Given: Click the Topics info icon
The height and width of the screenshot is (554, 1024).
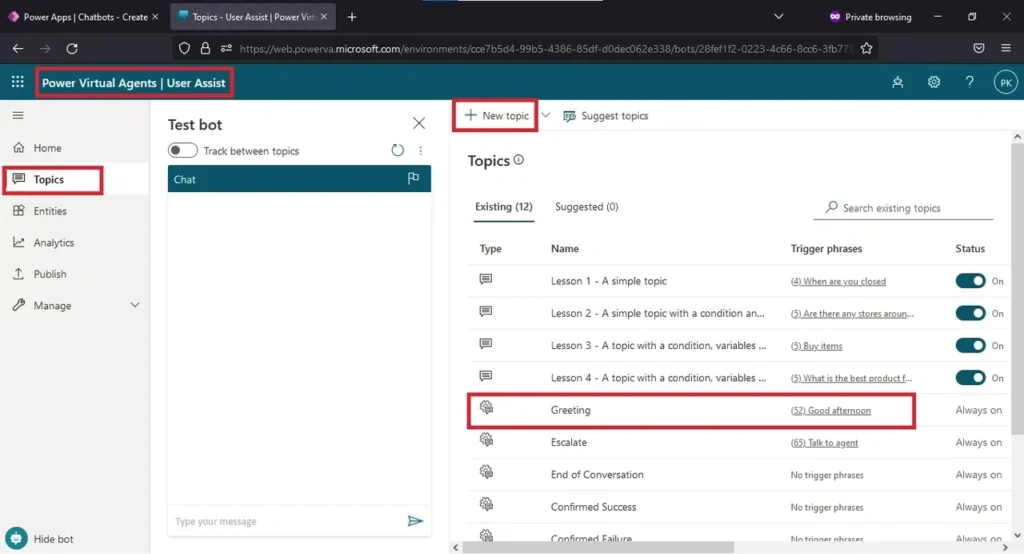Looking at the screenshot, I should pos(519,159).
